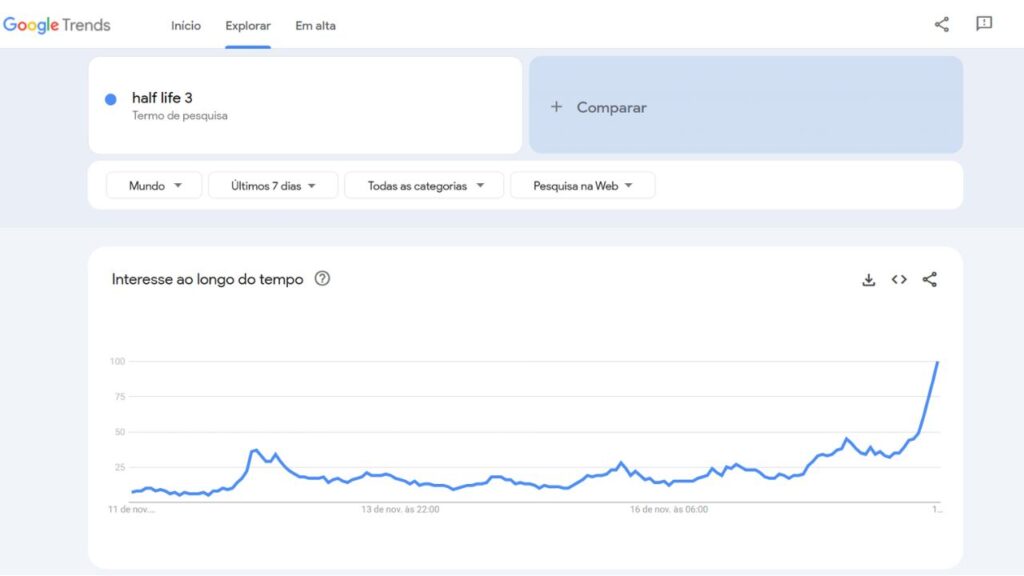Click the 13 de nov. às 22:00 axis label

point(400,509)
